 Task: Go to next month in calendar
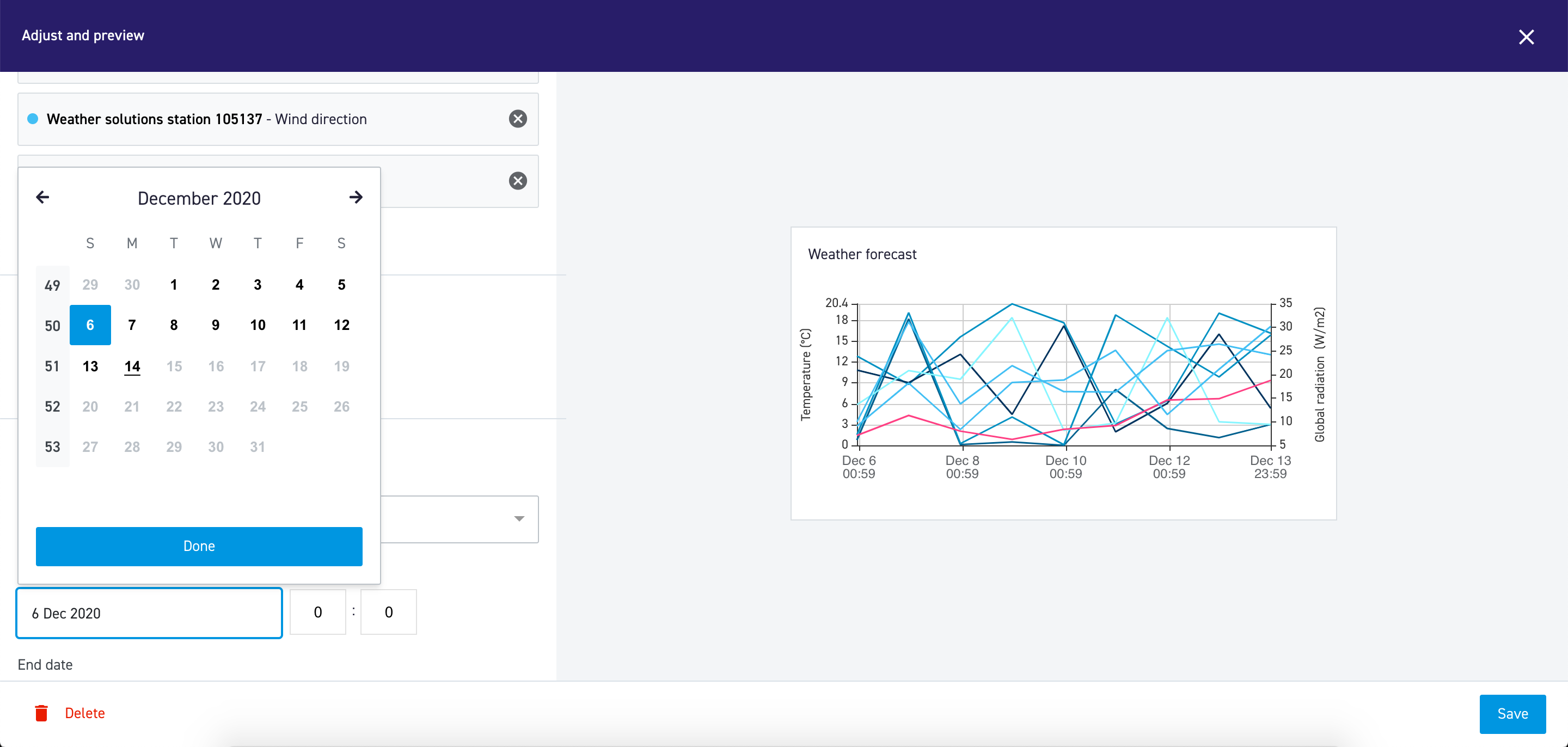pos(356,197)
